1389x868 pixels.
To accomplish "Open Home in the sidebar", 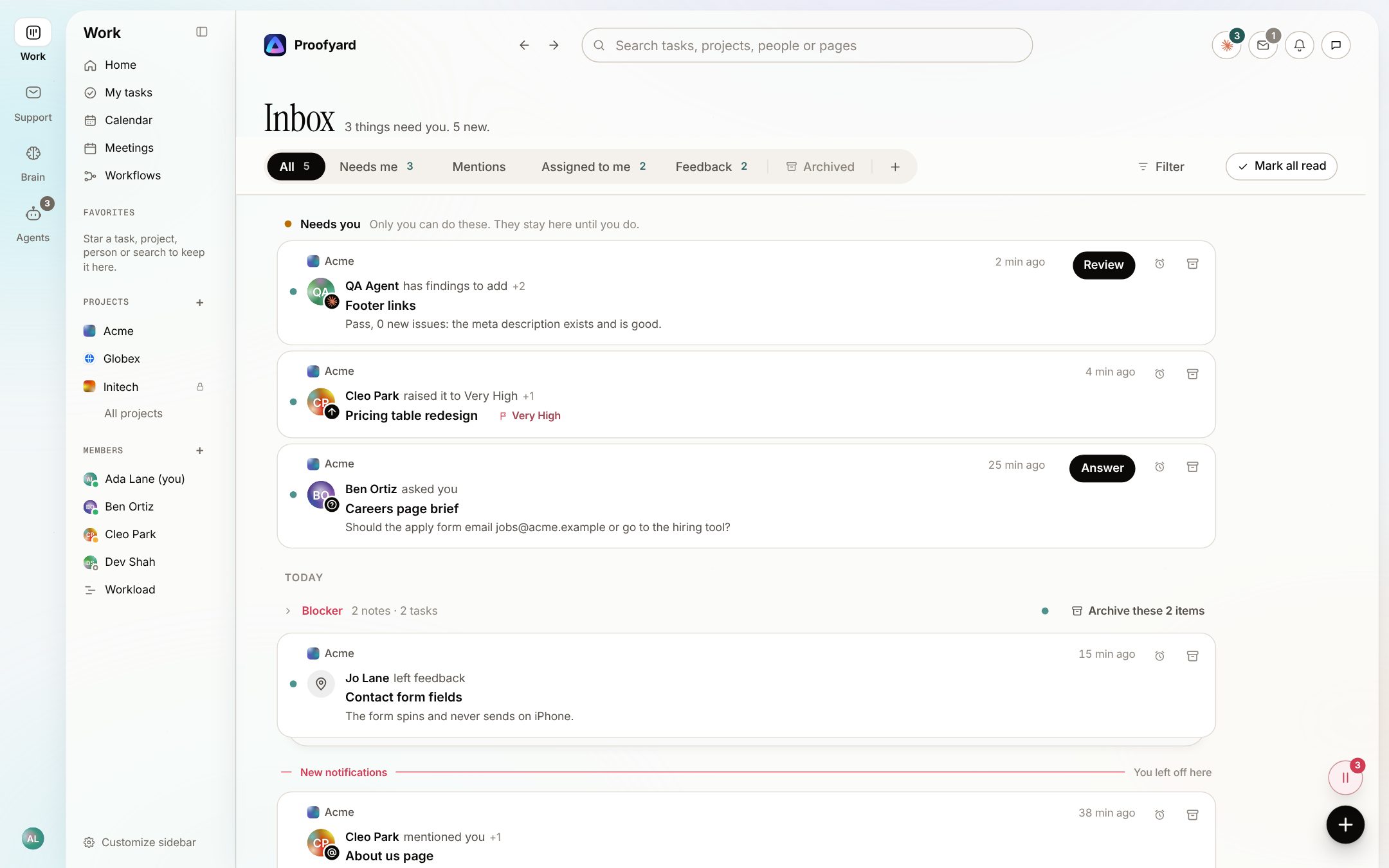I will tap(147, 65).
